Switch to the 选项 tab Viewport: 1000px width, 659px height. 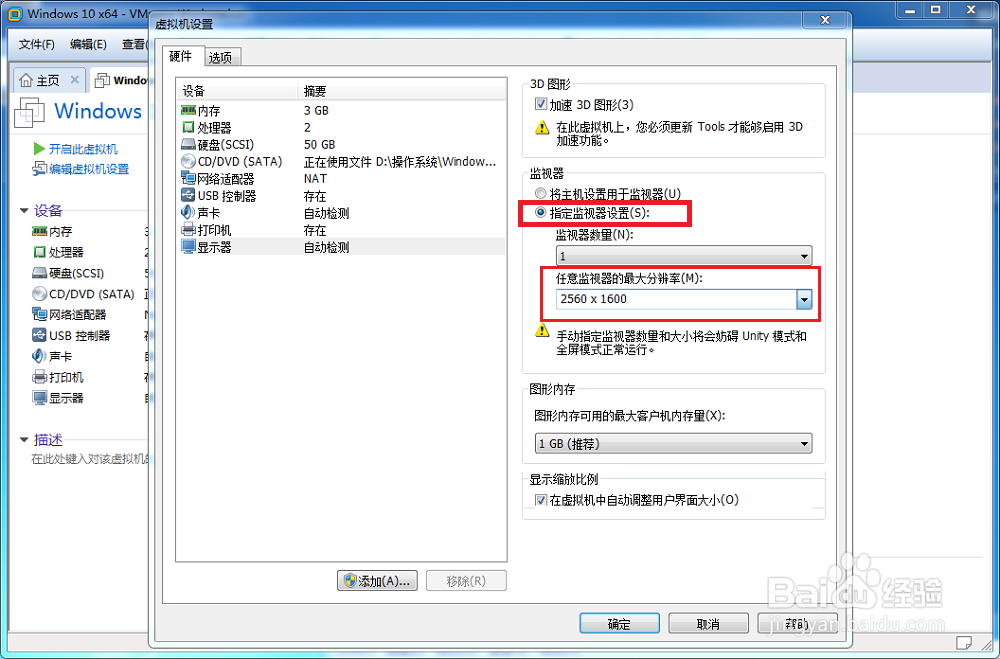[x=221, y=57]
